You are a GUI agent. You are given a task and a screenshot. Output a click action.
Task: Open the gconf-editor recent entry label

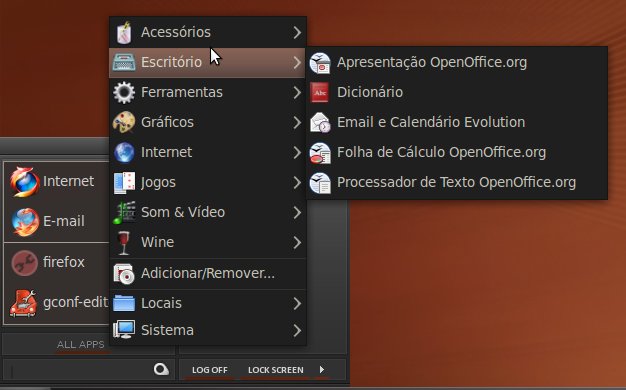76,303
